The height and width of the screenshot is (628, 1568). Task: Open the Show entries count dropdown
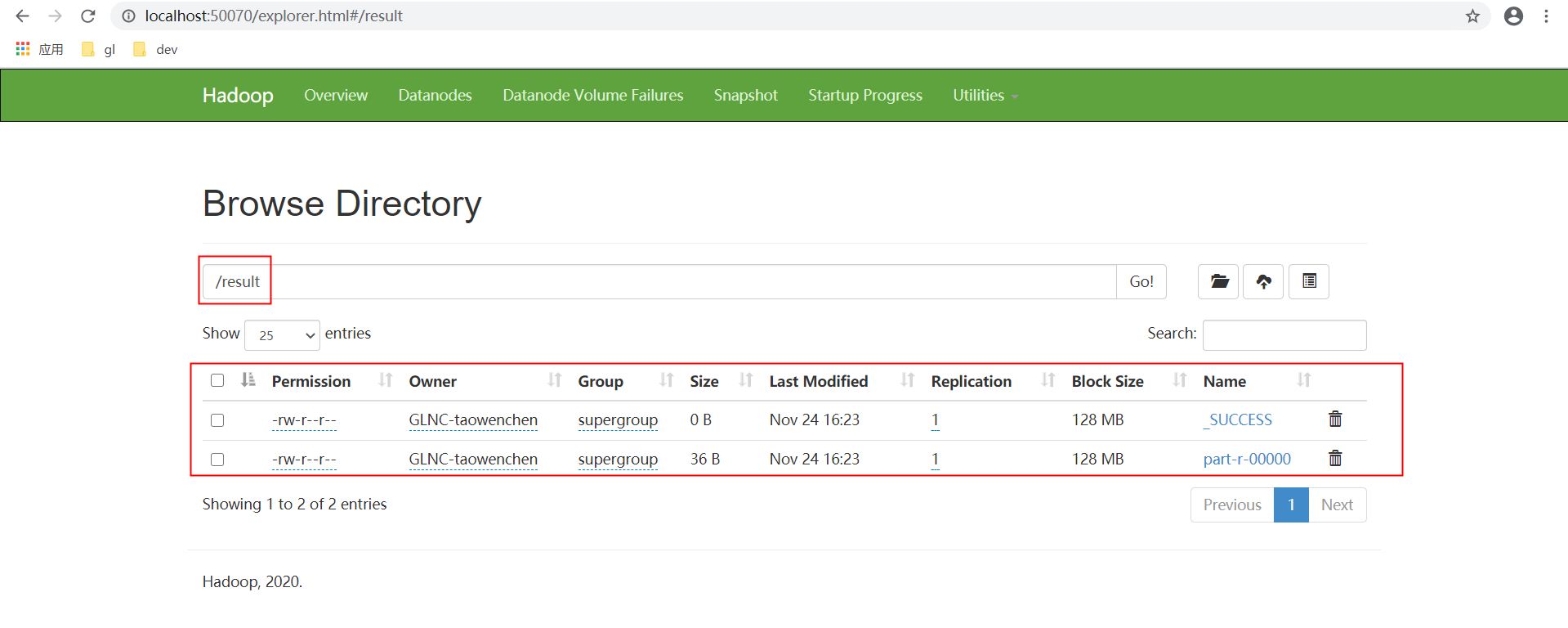282,334
